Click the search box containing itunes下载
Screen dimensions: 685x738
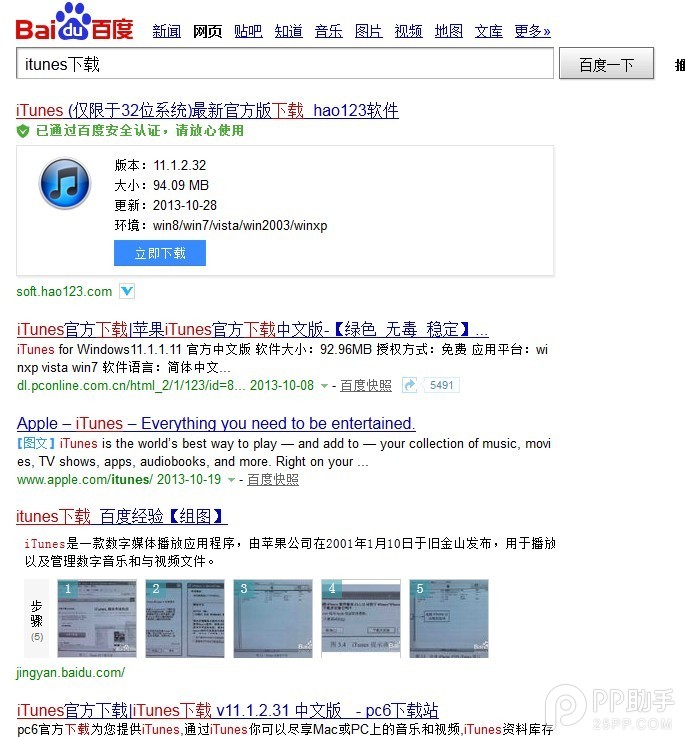[x=285, y=64]
